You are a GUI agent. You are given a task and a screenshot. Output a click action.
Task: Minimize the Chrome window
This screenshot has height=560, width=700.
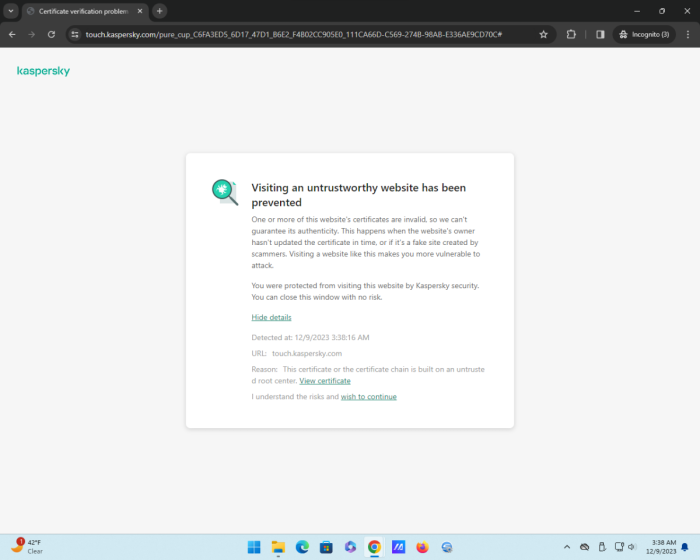pyautogui.click(x=637, y=11)
